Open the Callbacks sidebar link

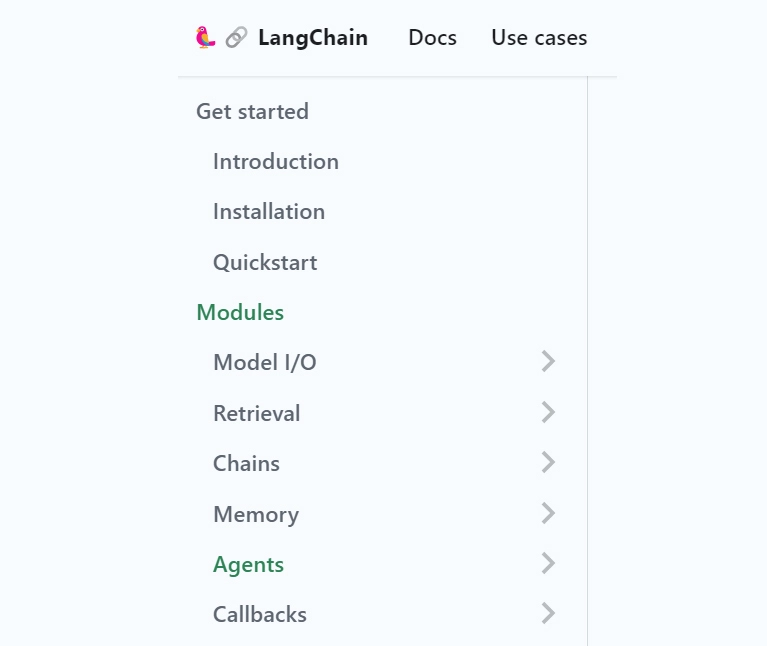click(x=259, y=614)
